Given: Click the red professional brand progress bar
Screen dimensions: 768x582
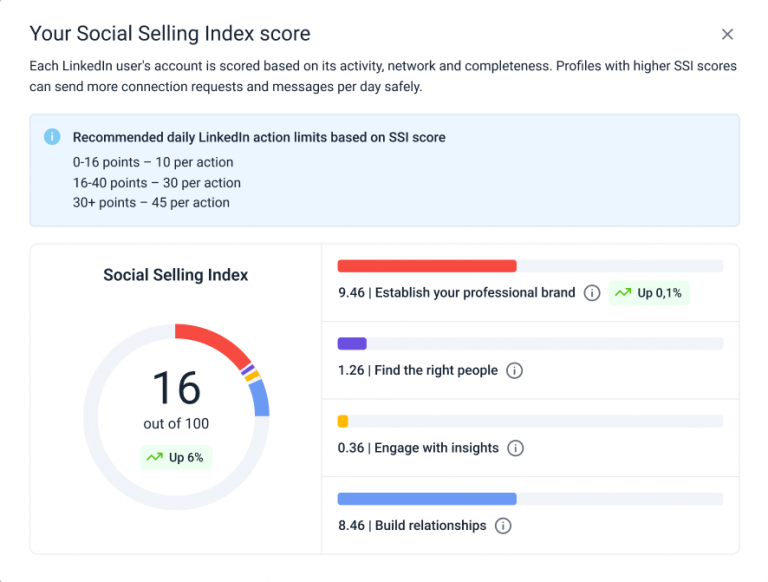Looking at the screenshot, I should 427,266.
